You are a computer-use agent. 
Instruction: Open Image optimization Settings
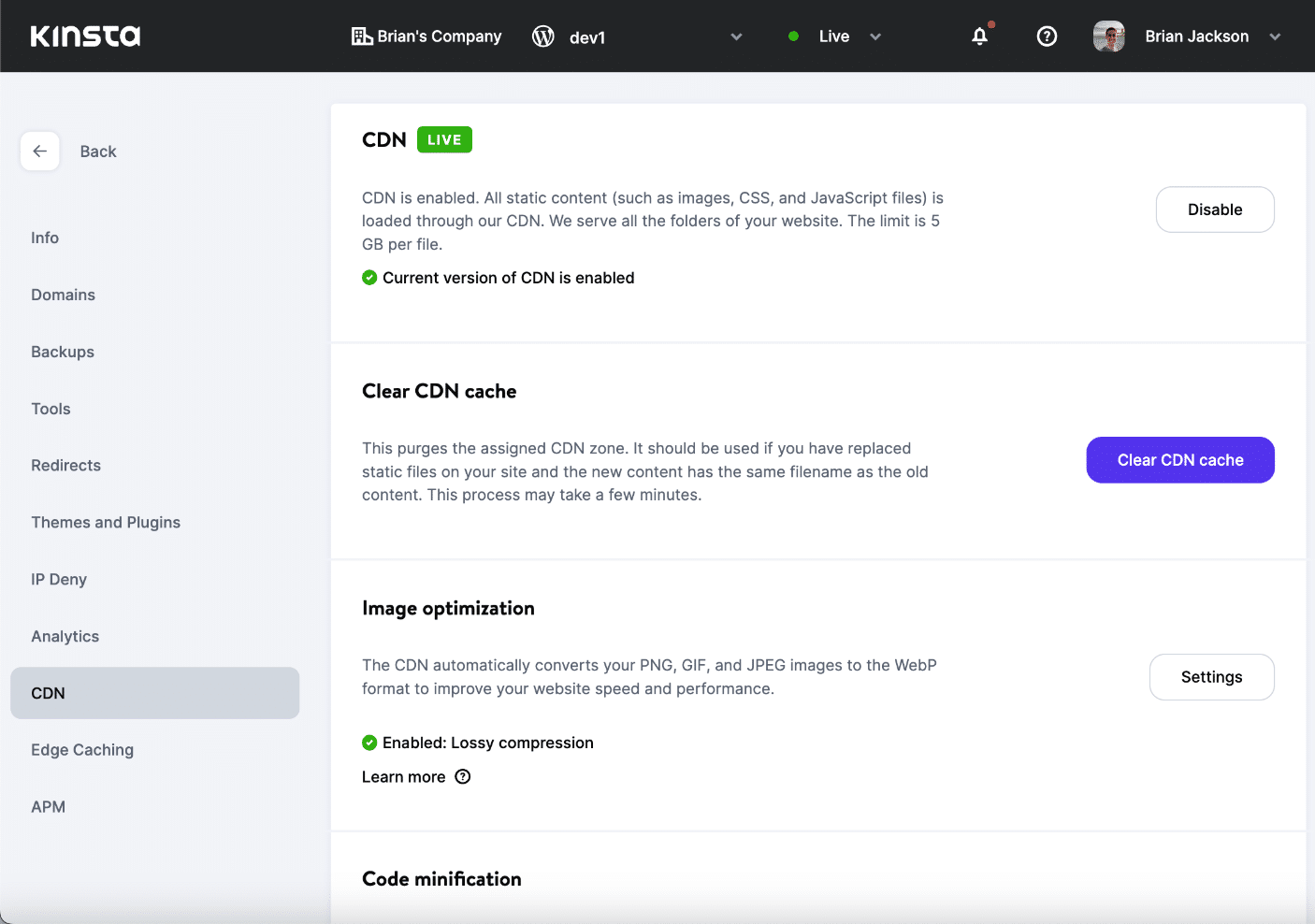pyautogui.click(x=1211, y=676)
